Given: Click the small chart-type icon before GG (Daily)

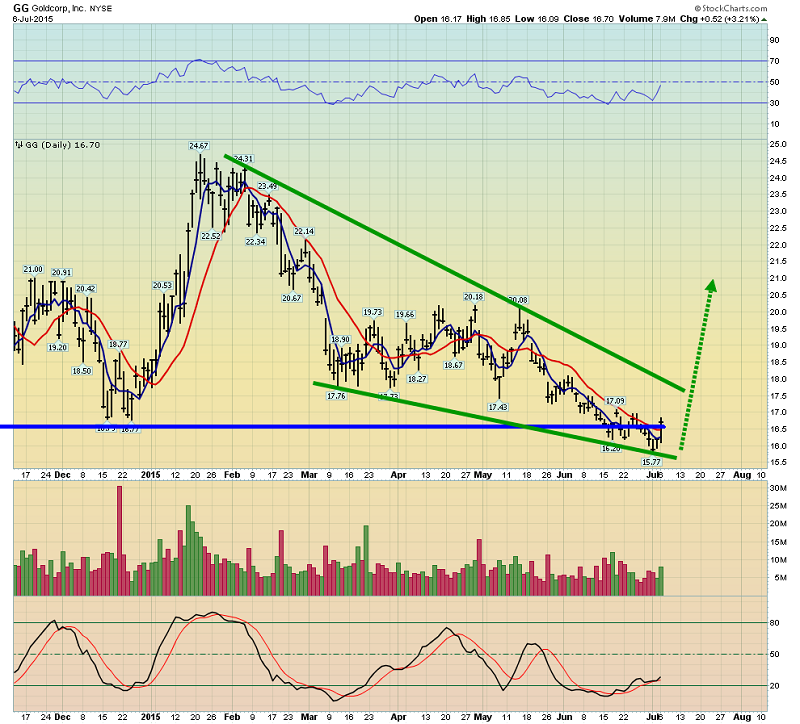Looking at the screenshot, I should click(19, 145).
